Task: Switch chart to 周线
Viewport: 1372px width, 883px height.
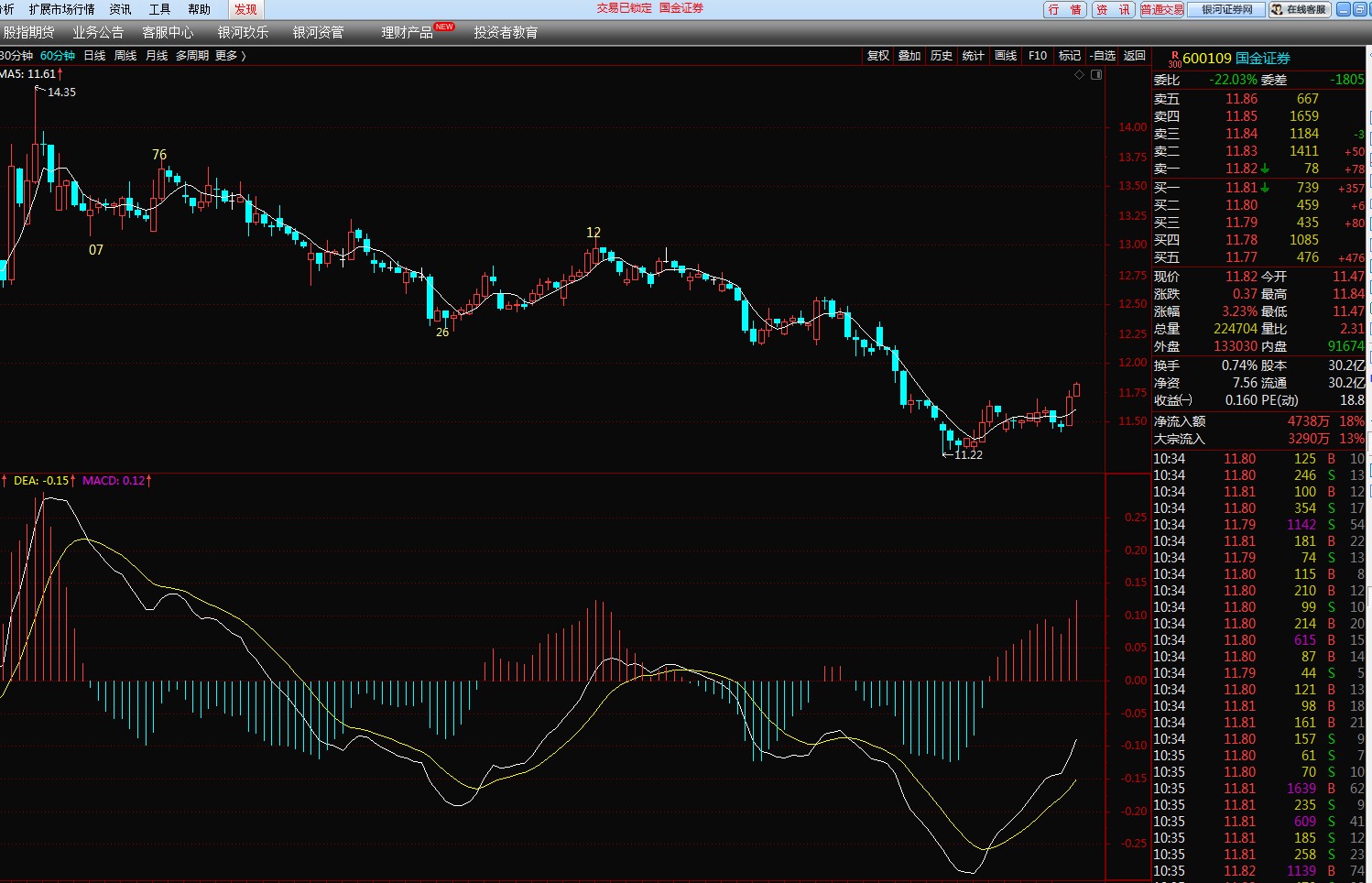Action: (x=125, y=56)
